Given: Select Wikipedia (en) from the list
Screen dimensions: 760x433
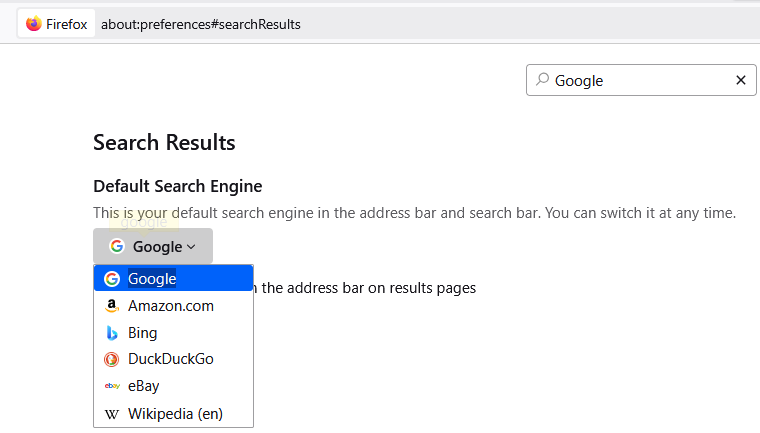Looking at the screenshot, I should [x=174, y=414].
